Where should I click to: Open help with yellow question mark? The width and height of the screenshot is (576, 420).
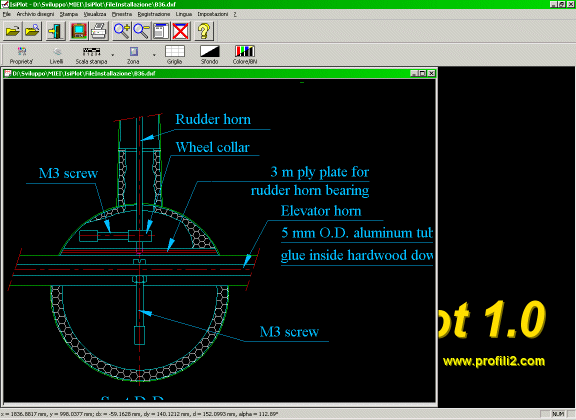click(x=204, y=31)
